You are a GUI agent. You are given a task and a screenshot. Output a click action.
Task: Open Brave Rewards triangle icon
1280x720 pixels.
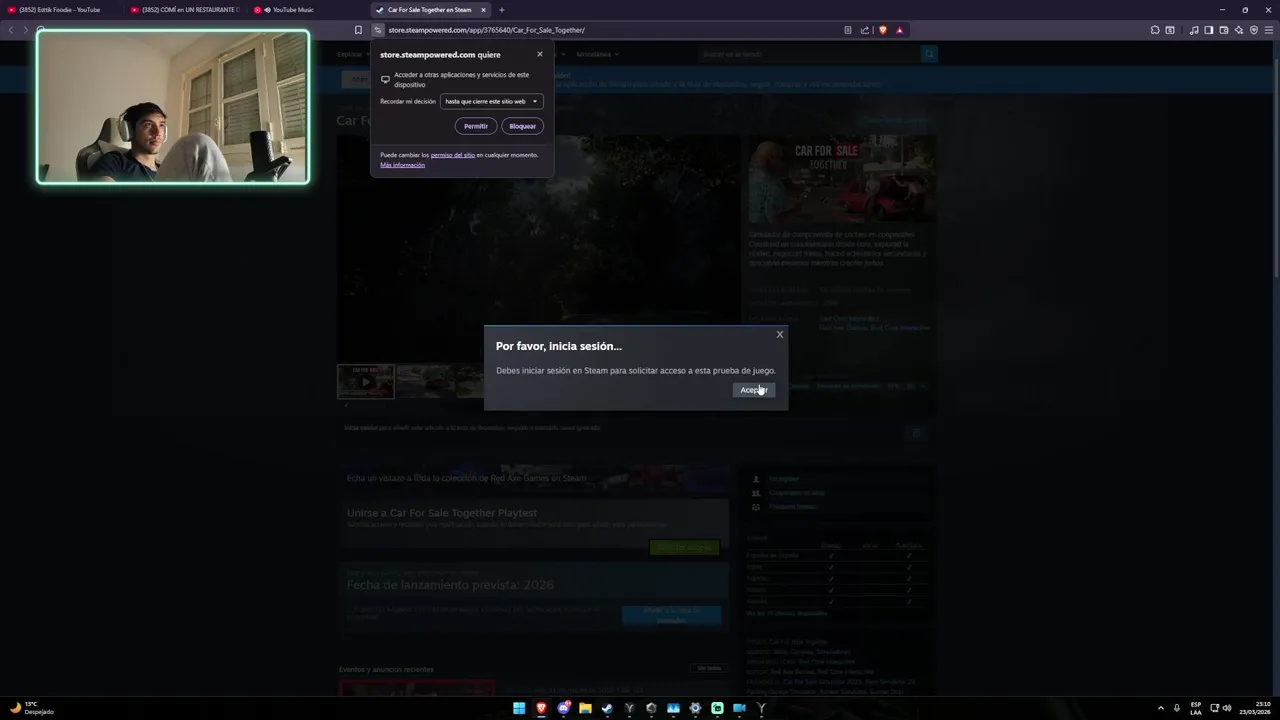point(899,30)
